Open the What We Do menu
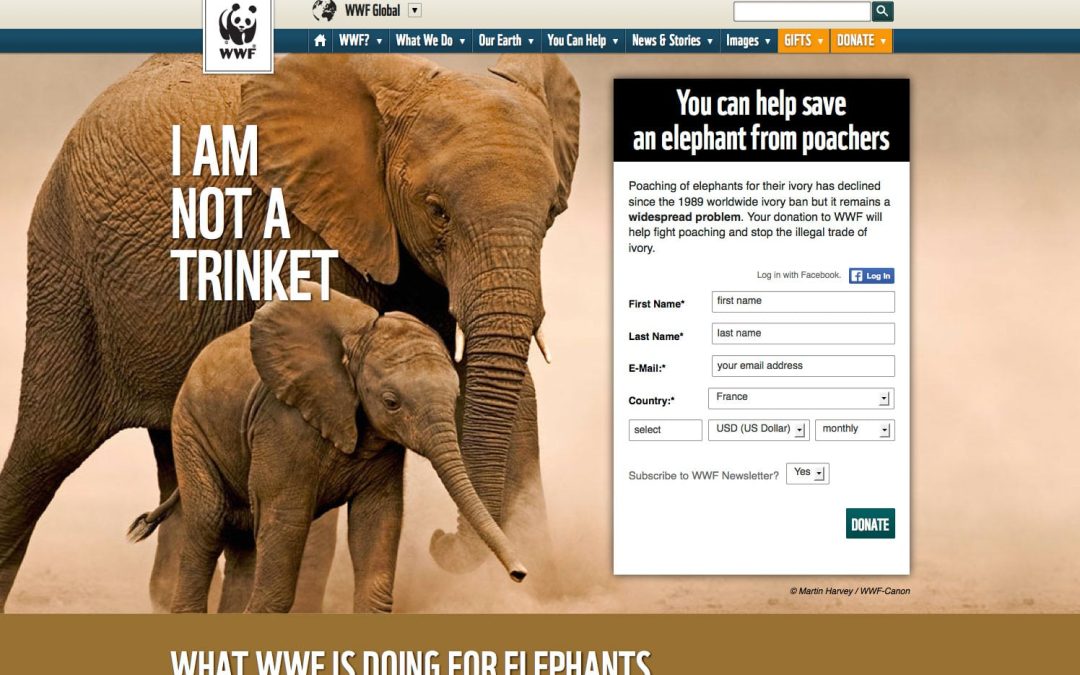1080x675 pixels. pyautogui.click(x=430, y=41)
